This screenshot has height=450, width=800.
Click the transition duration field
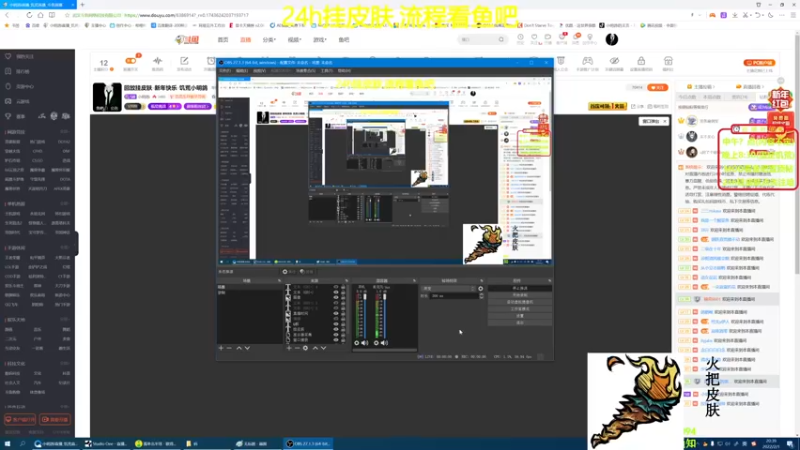[454, 296]
